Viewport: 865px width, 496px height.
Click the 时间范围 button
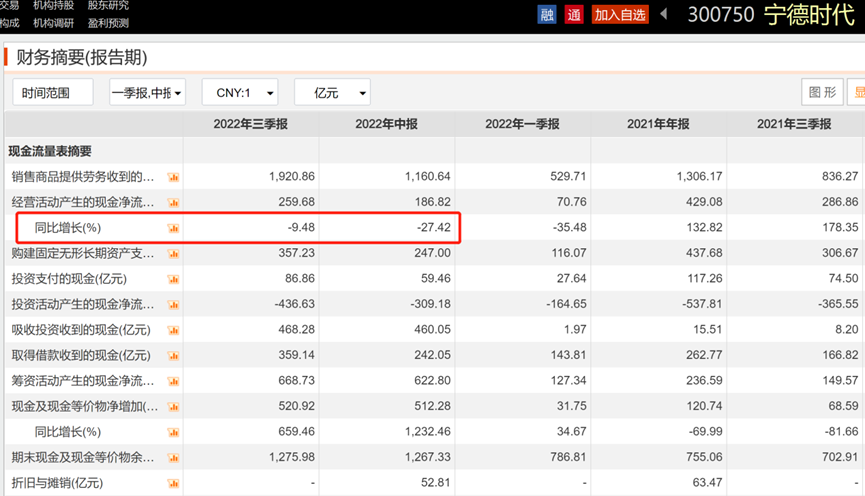[52, 92]
